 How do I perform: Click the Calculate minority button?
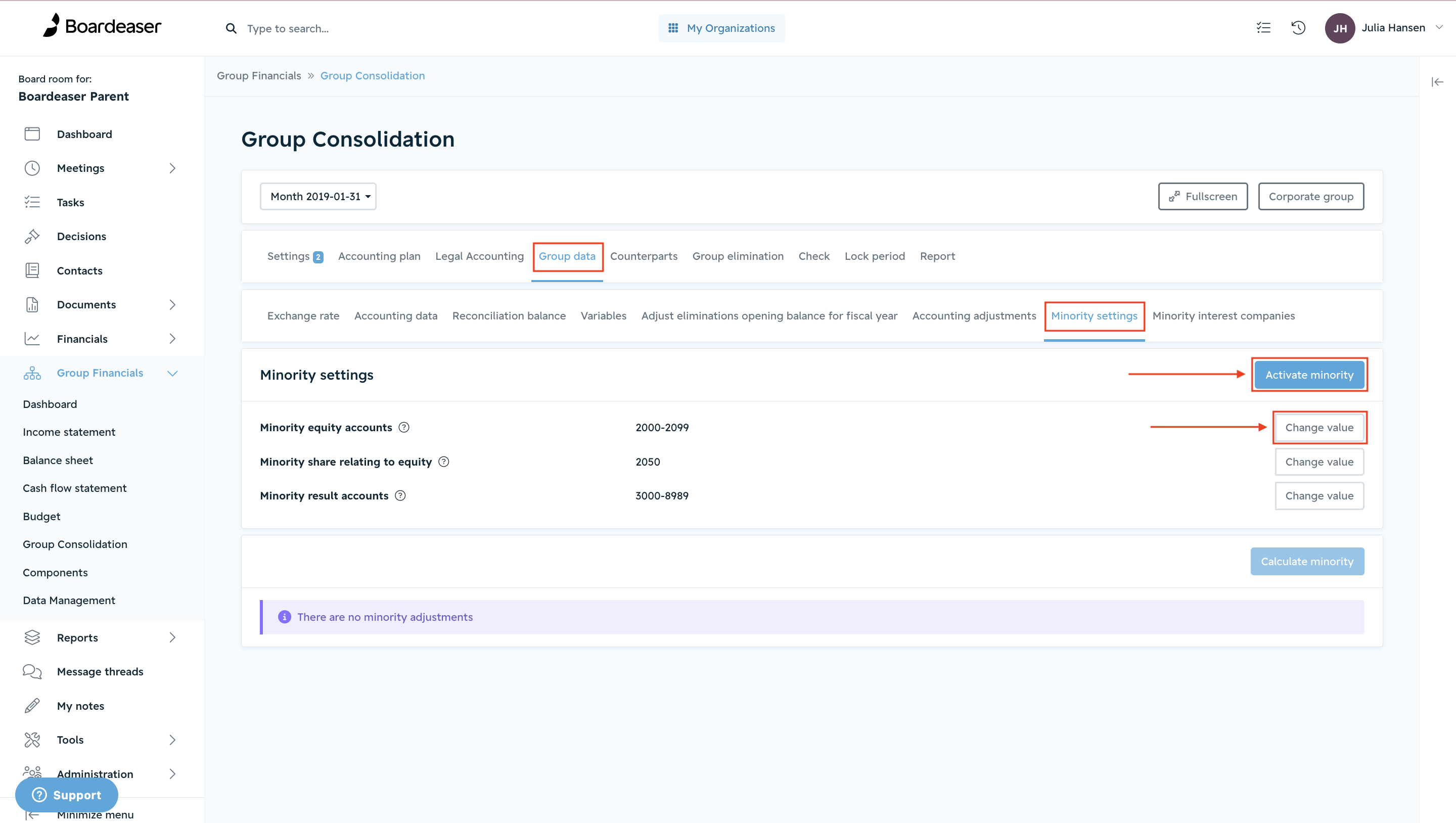[x=1307, y=561]
